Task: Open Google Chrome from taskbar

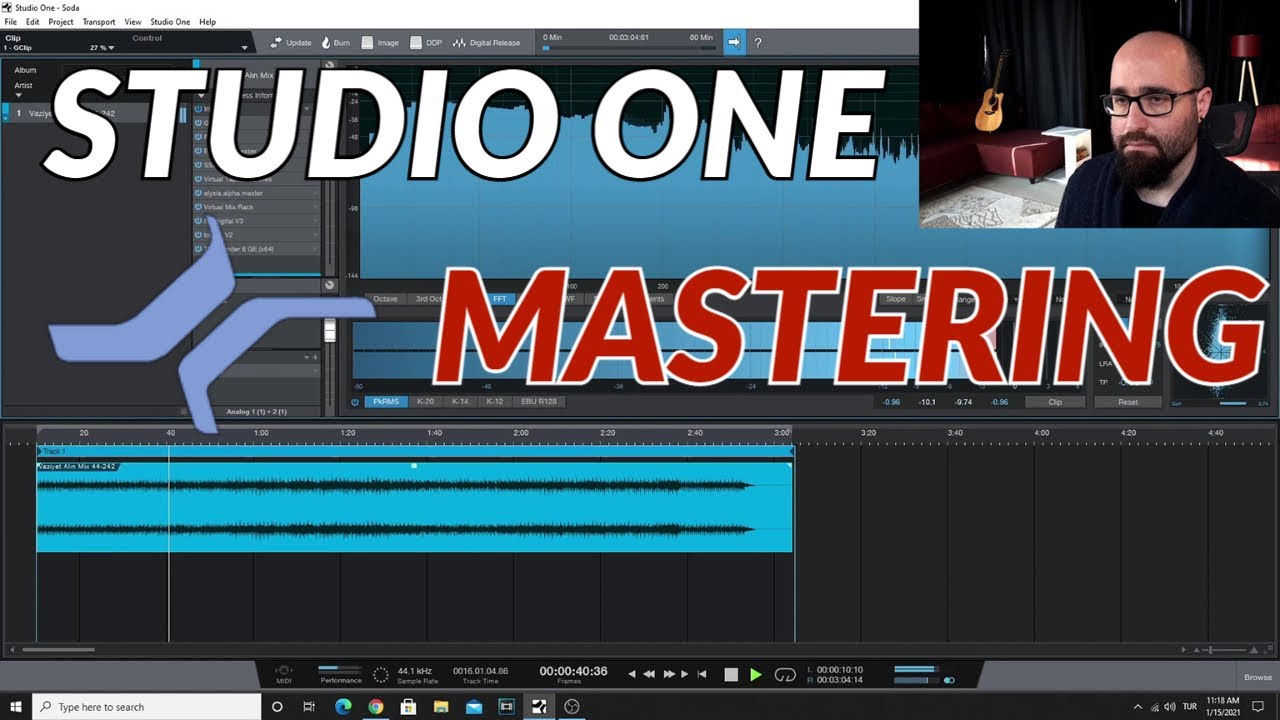Action: click(x=375, y=706)
